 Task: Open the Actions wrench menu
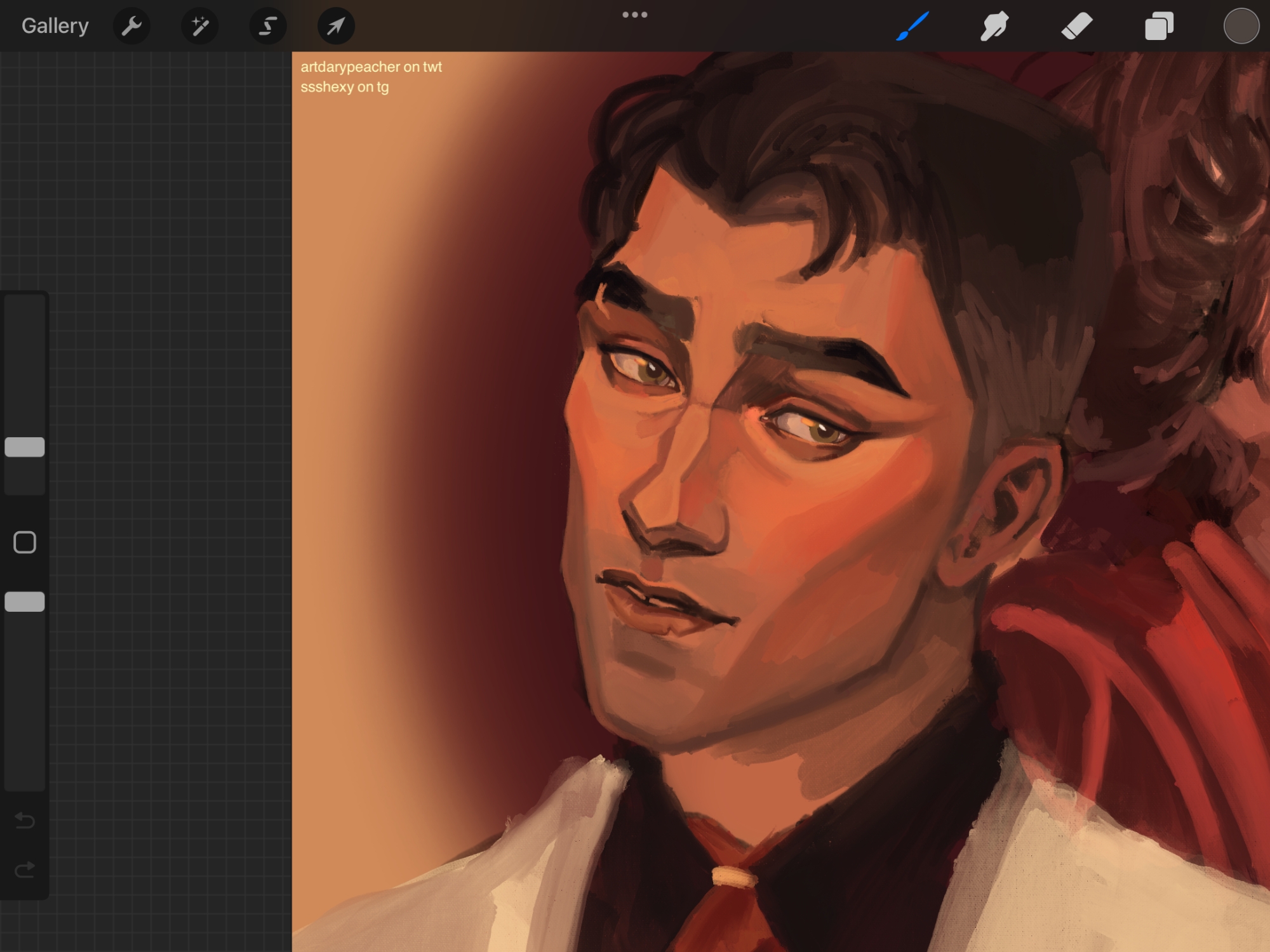(131, 26)
